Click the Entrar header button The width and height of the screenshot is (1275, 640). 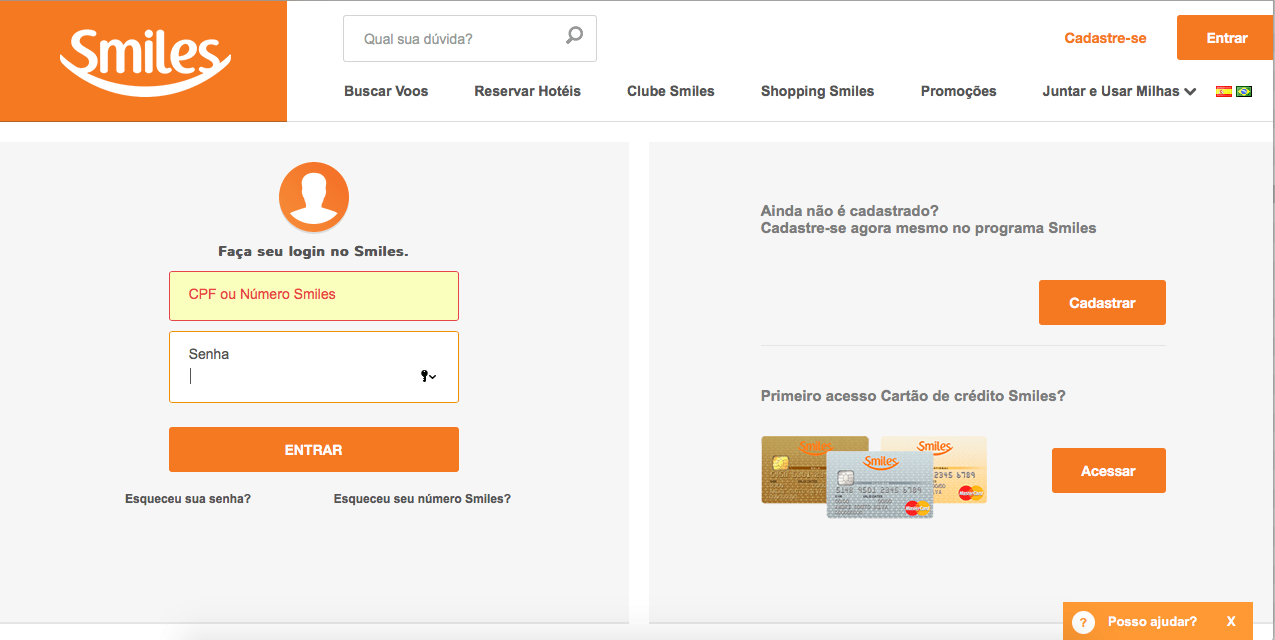(1226, 38)
